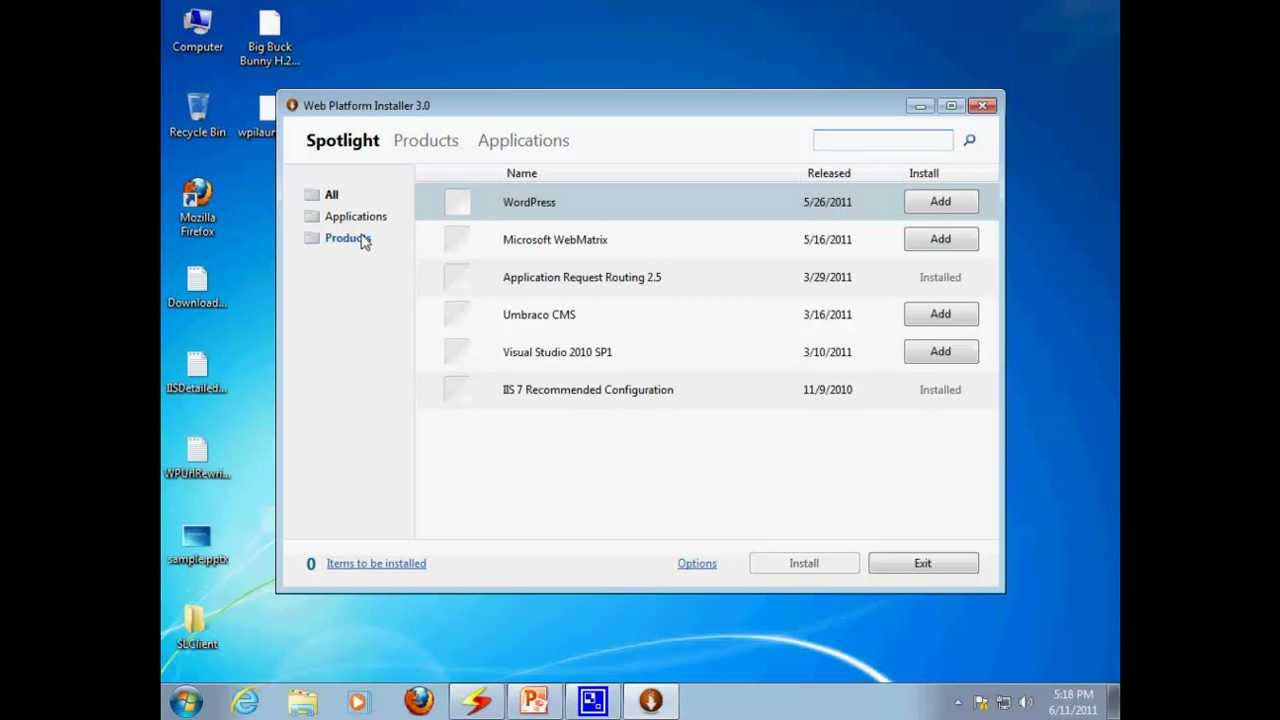This screenshot has height=720, width=1280.
Task: Open the Recycle Bin desktop icon
Action: [x=197, y=114]
